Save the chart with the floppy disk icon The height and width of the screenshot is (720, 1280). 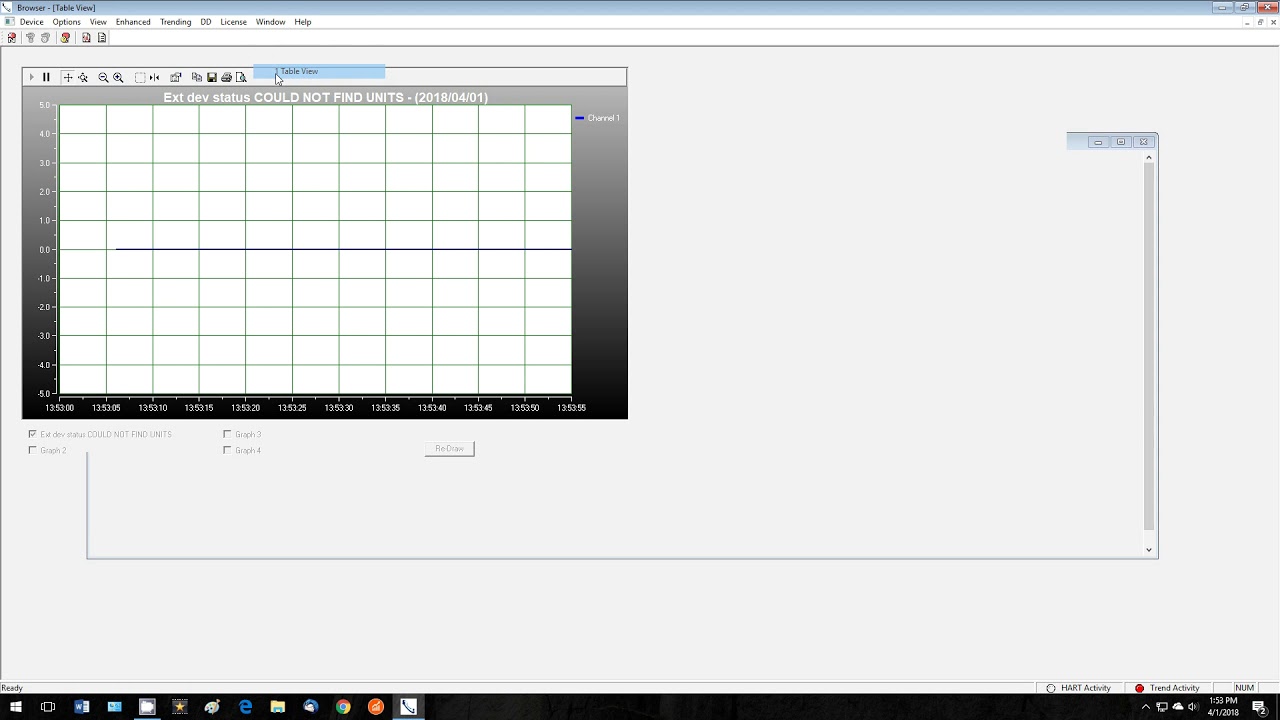(x=212, y=77)
